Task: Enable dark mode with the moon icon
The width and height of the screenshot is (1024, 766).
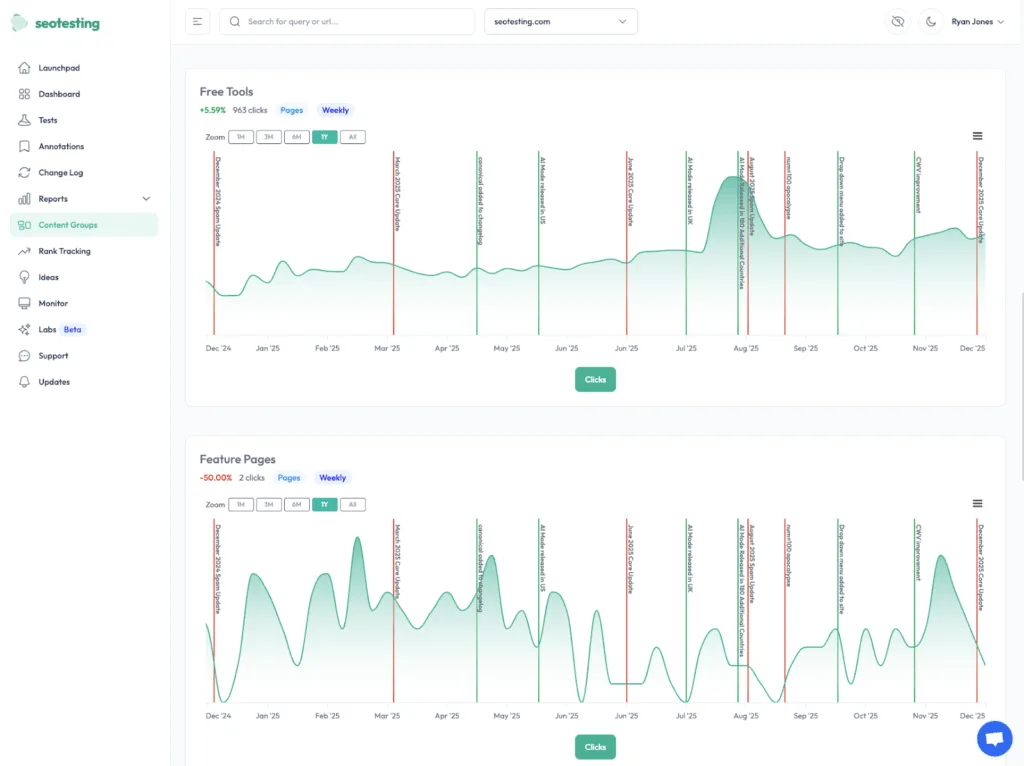Action: pyautogui.click(x=930, y=21)
